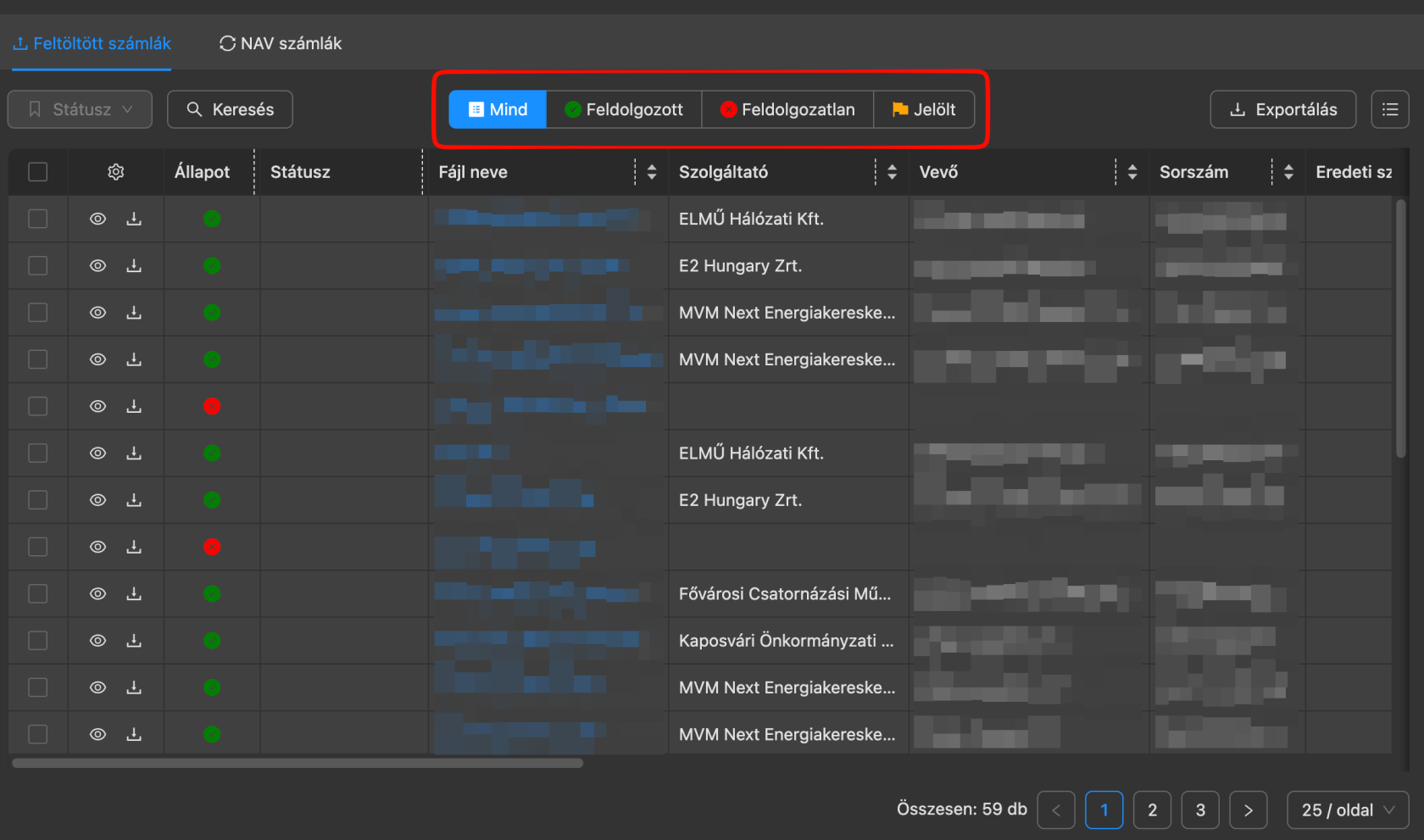Click list view icon beside Exportálás

(x=1390, y=109)
